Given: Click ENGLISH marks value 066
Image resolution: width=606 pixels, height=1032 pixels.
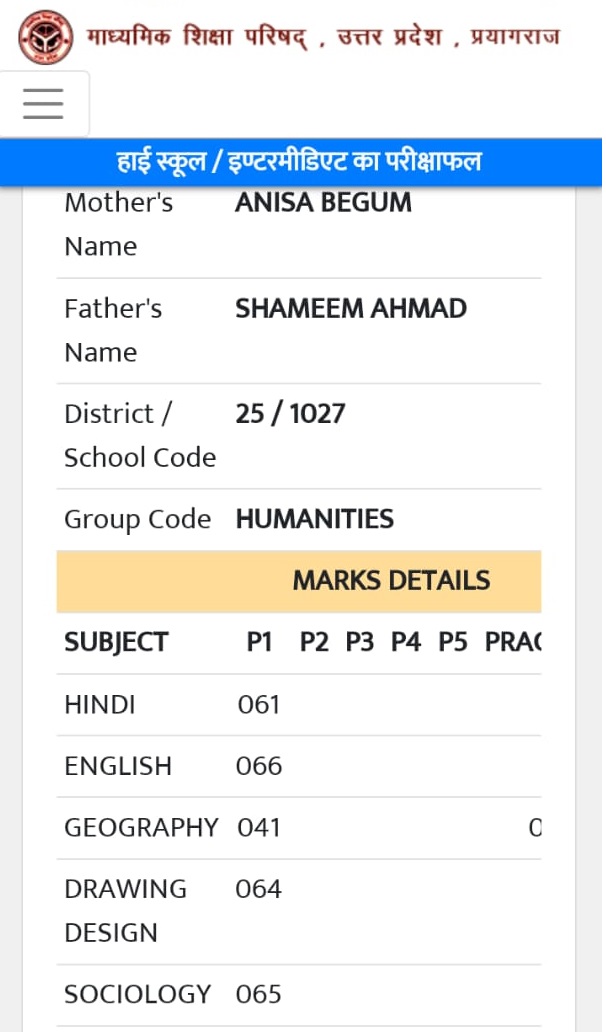Looking at the screenshot, I should [x=259, y=766].
